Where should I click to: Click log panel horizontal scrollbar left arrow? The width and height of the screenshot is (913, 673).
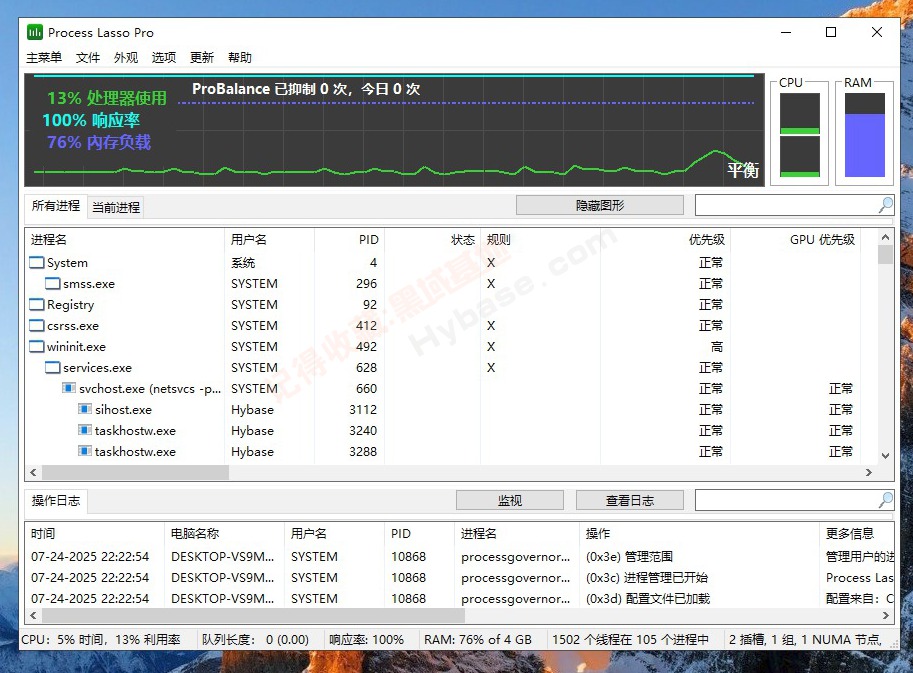coord(33,615)
